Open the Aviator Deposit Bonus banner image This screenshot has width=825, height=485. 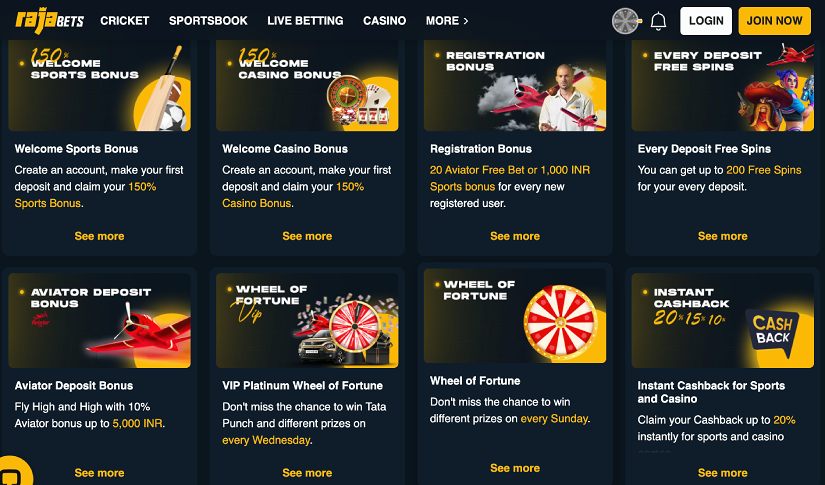(99, 320)
